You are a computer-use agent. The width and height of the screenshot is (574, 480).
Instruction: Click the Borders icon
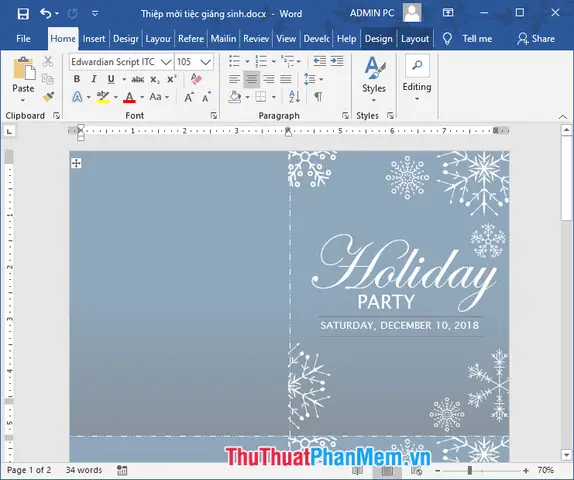pos(261,97)
